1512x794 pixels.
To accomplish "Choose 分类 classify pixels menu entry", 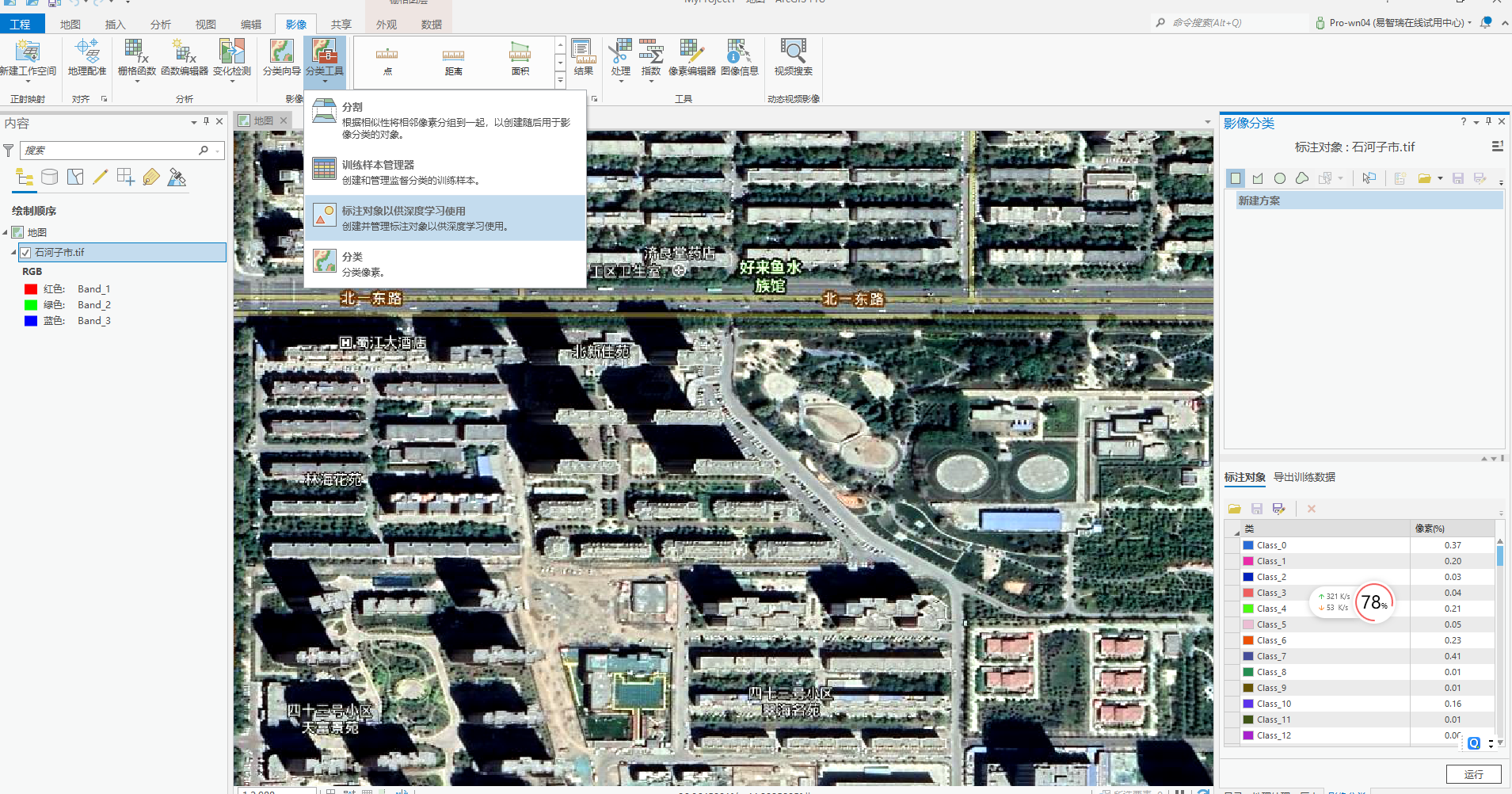I will point(445,264).
